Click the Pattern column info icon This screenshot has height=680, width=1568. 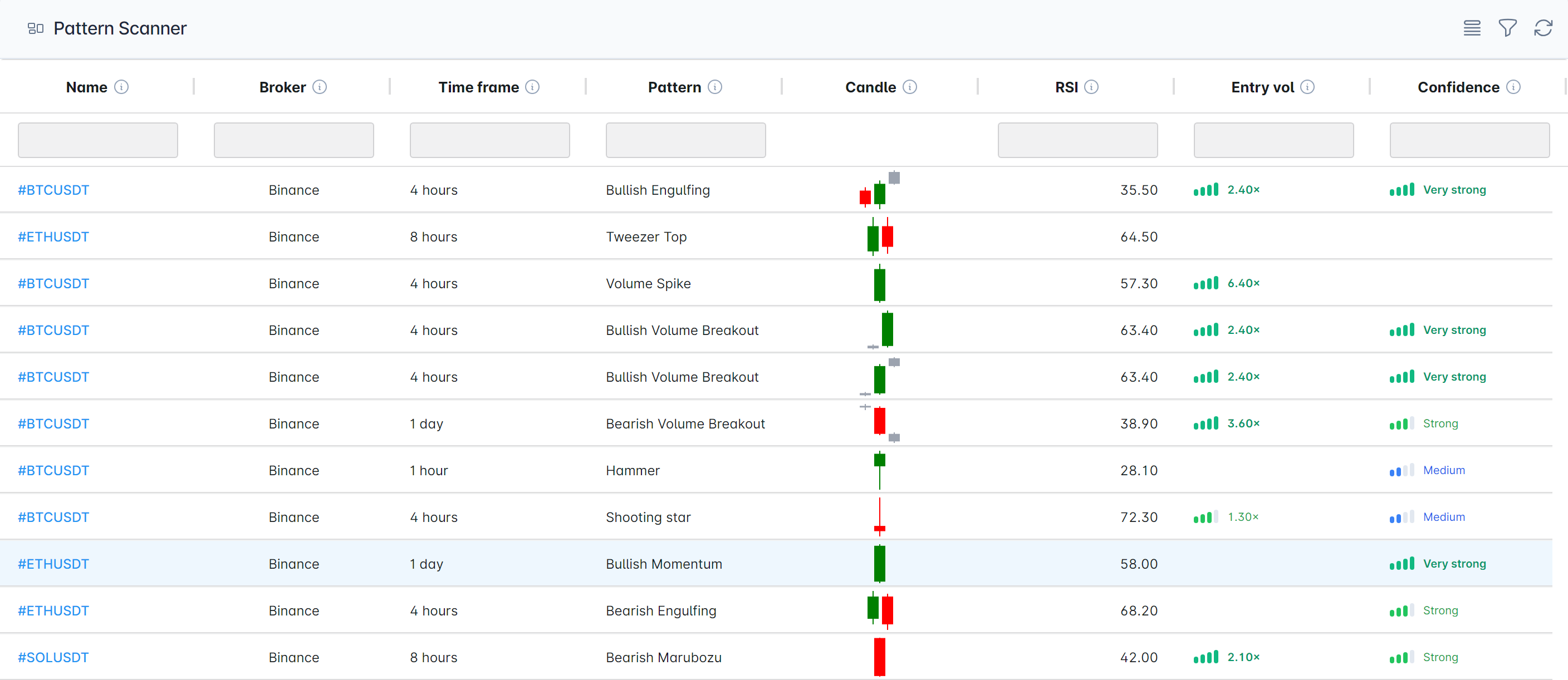click(x=715, y=87)
